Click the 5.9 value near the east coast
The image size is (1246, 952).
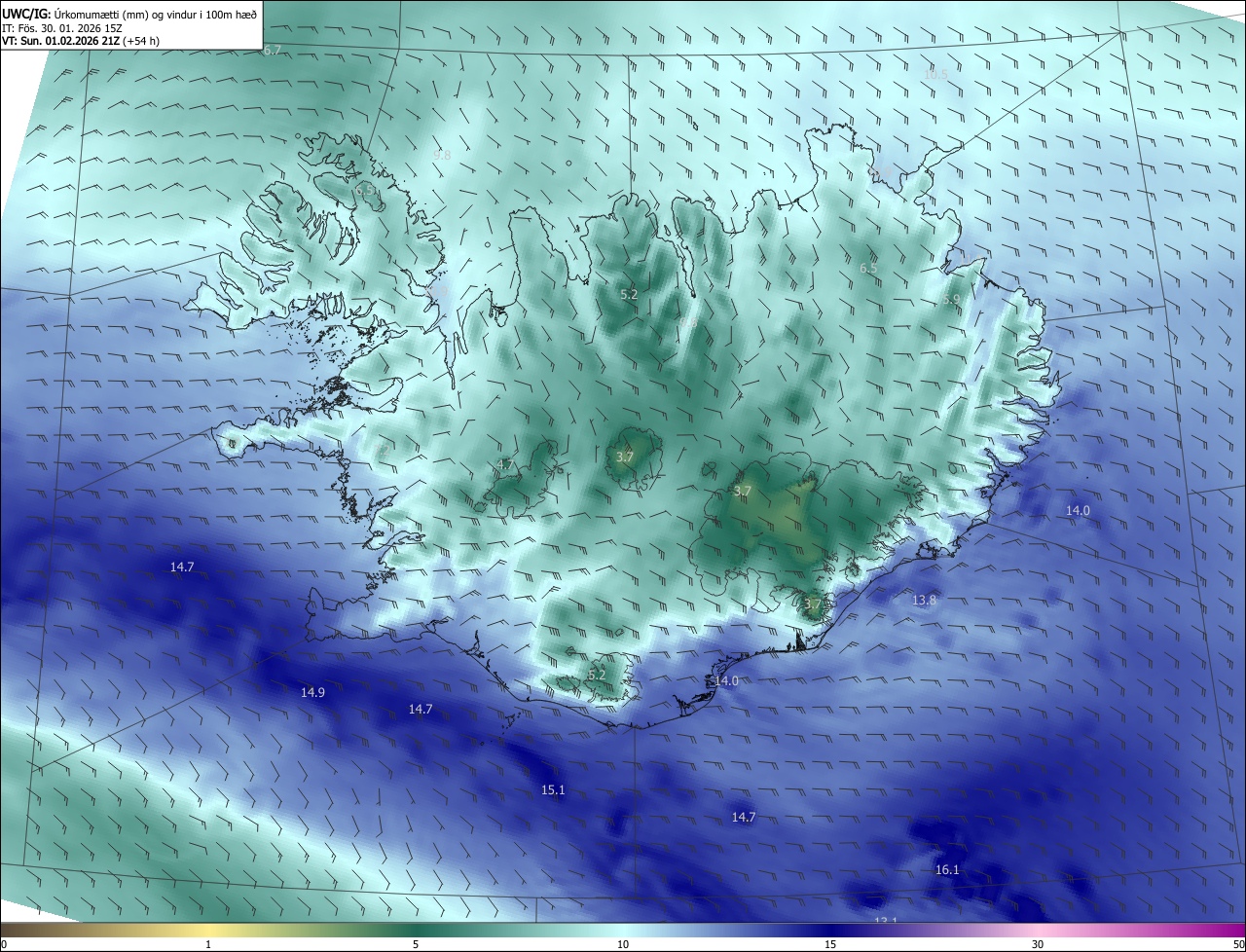pyautogui.click(x=951, y=300)
